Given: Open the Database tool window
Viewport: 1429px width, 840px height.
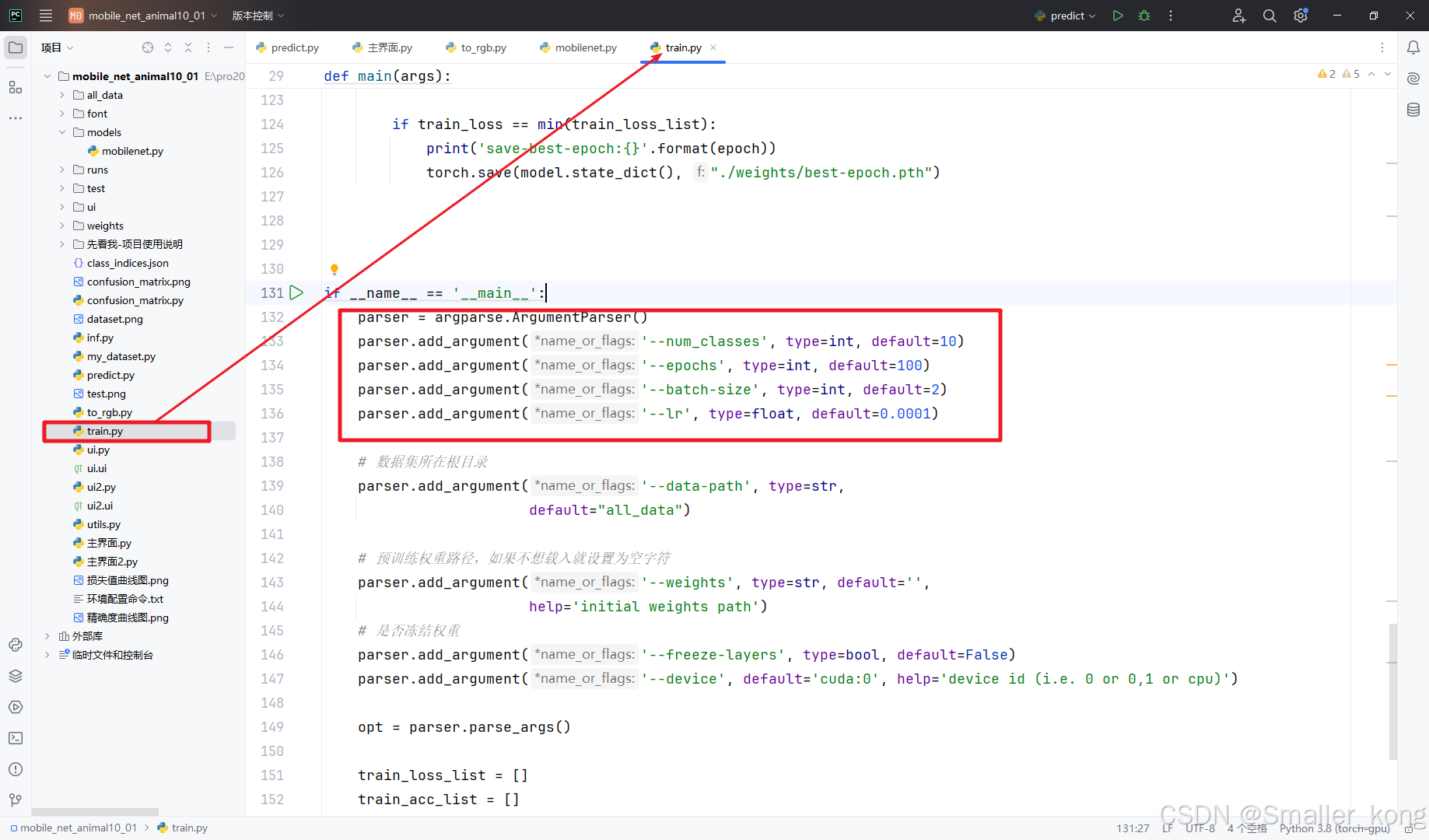Looking at the screenshot, I should (x=1413, y=110).
